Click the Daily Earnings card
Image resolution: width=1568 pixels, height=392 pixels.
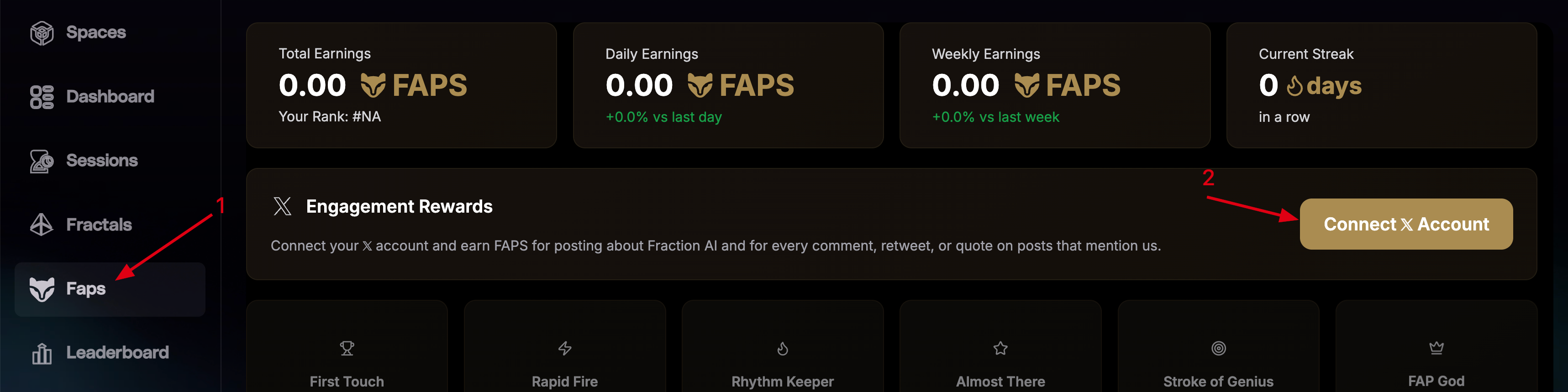tap(728, 85)
